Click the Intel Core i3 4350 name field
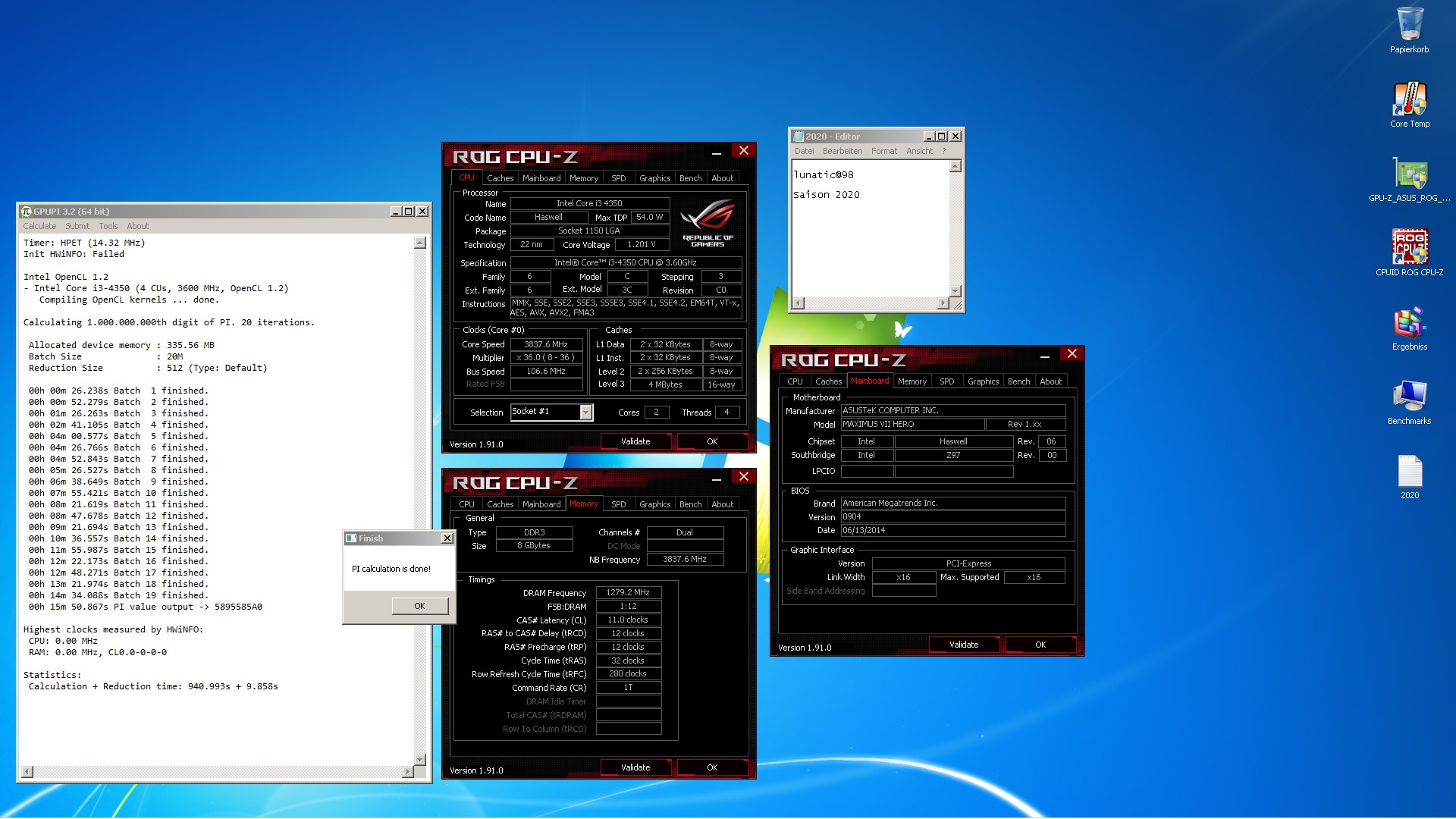Screen dimensions: 1456x819 589,203
